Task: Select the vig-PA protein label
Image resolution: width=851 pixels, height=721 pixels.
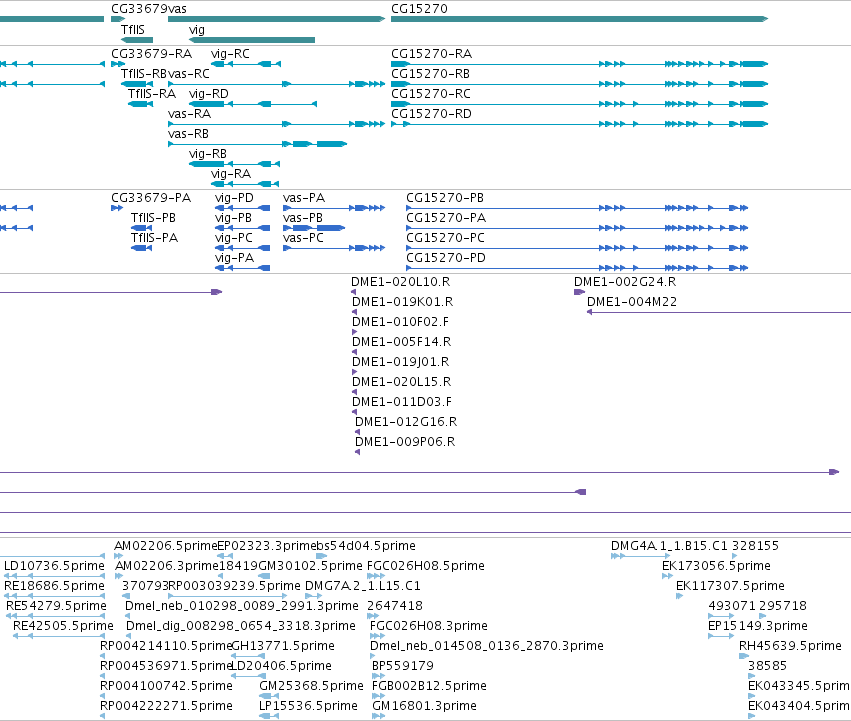Action: [x=234, y=258]
